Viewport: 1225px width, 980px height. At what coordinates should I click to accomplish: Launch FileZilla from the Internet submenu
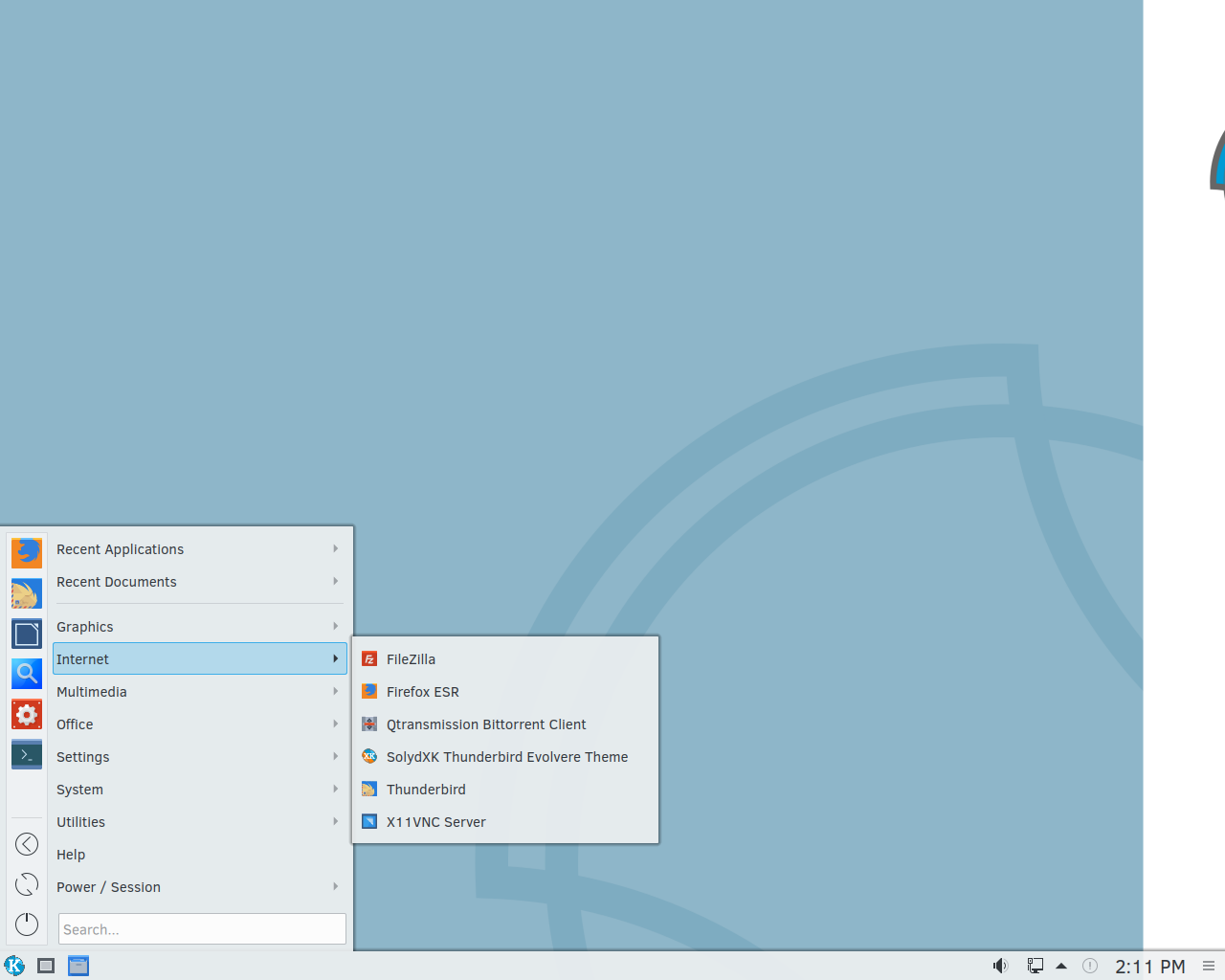[x=505, y=659]
